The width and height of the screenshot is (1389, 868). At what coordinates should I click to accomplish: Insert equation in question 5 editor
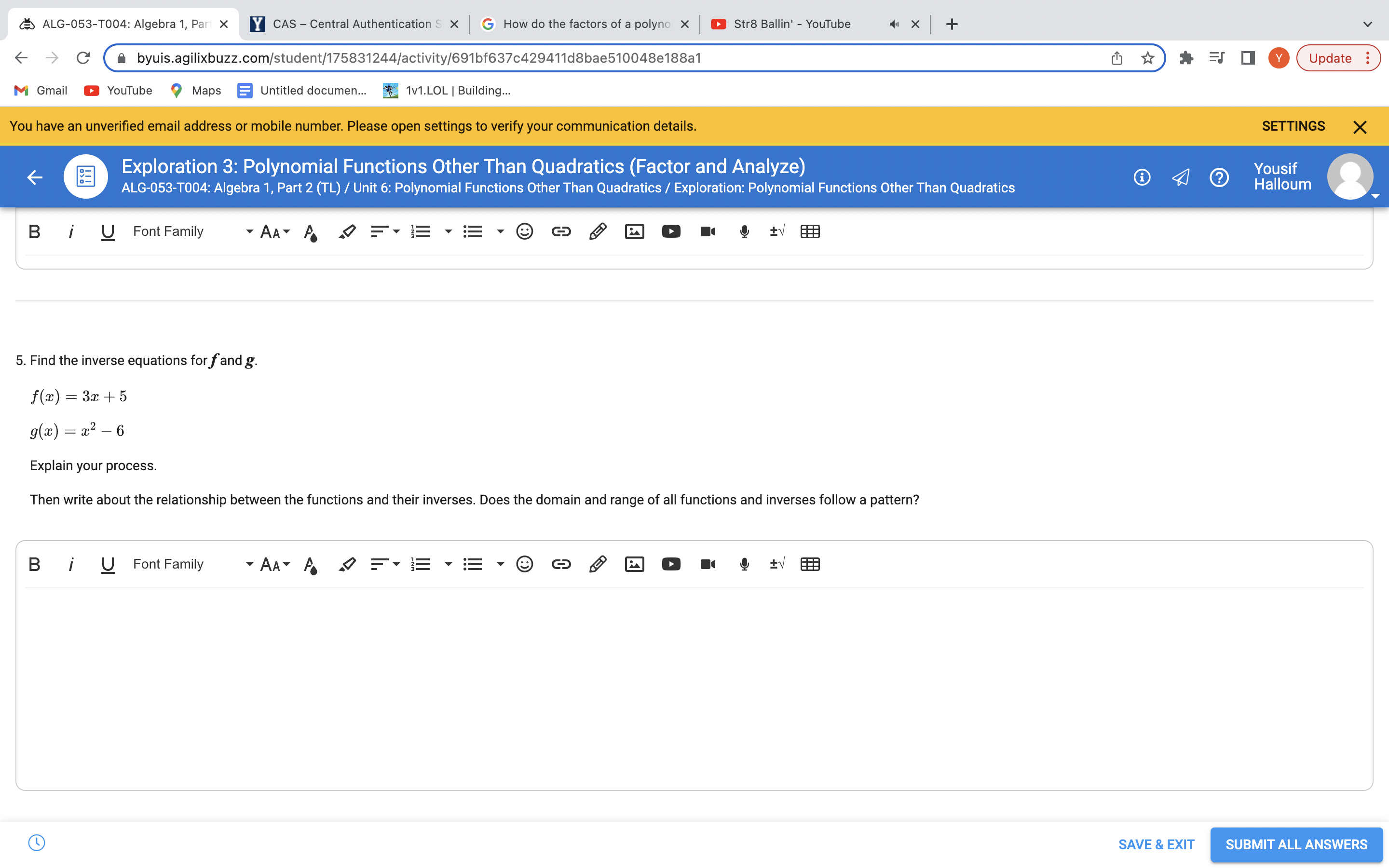[x=776, y=564]
